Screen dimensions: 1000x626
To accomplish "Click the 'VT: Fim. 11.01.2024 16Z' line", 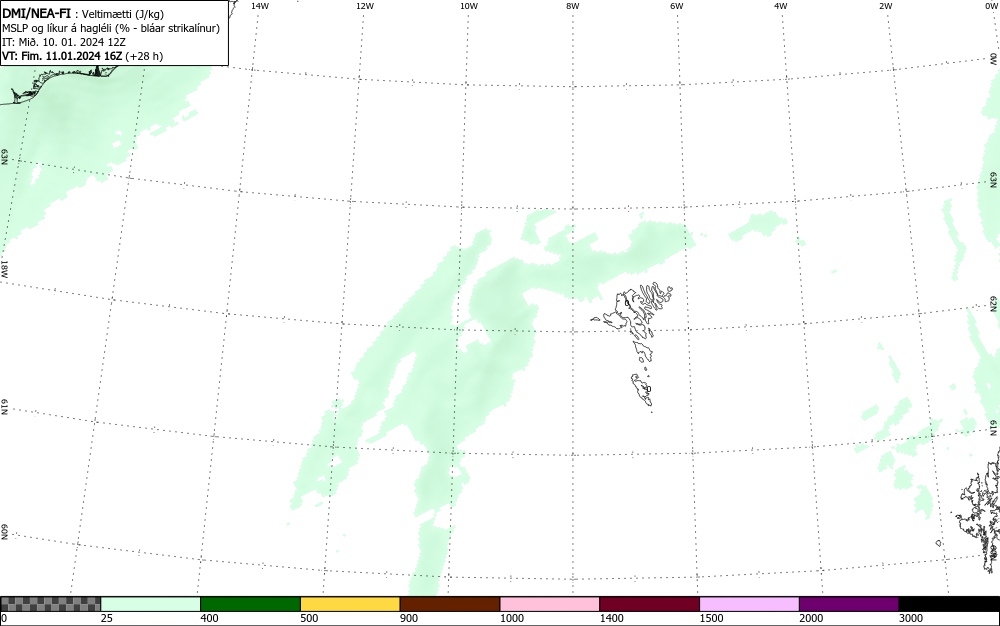I will click(x=62, y=56).
